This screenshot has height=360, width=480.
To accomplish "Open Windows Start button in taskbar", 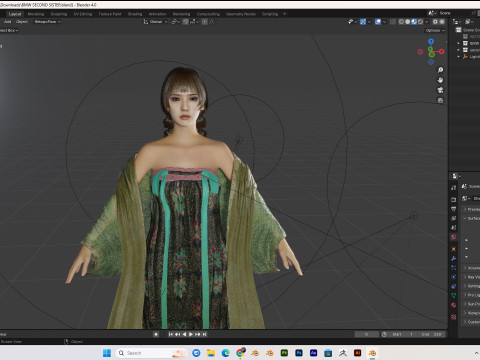I will [x=107, y=353].
